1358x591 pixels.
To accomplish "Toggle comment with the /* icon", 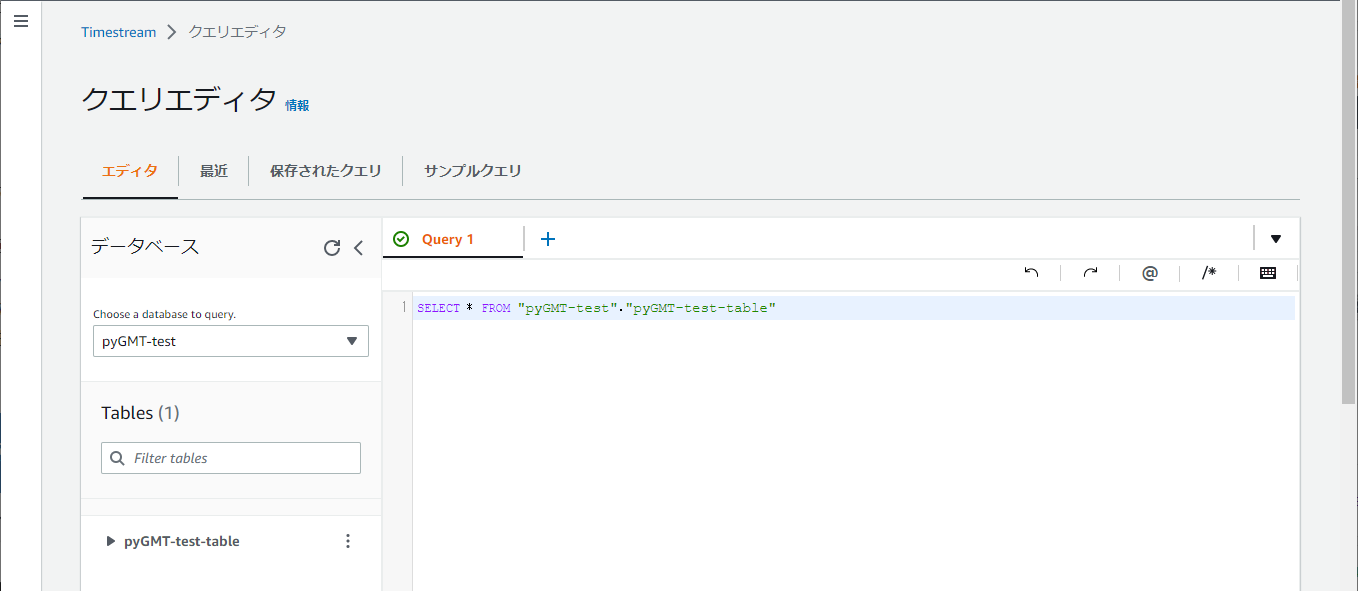I will point(1209,272).
